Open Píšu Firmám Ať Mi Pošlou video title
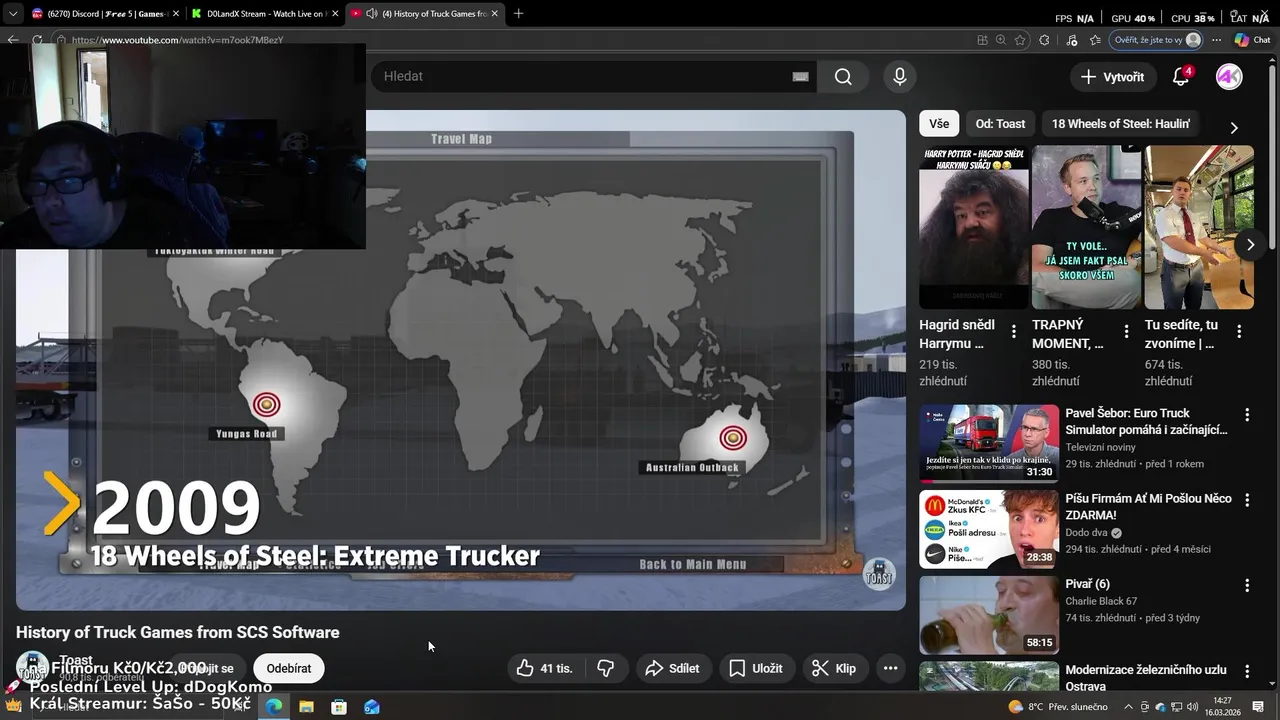This screenshot has width=1280, height=720. [x=1148, y=506]
